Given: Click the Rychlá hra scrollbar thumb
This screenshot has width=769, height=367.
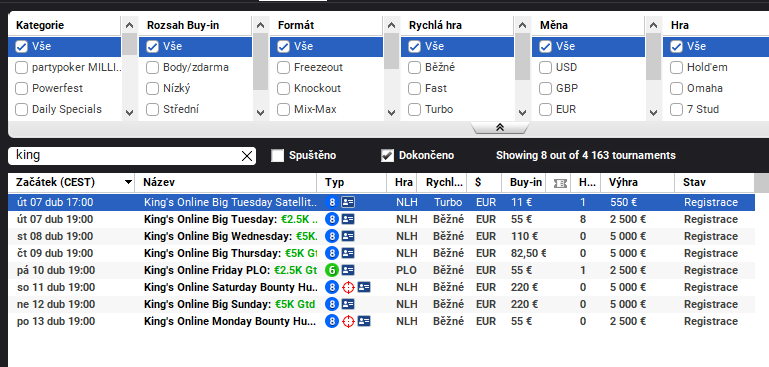Looking at the screenshot, I should tap(523, 56).
